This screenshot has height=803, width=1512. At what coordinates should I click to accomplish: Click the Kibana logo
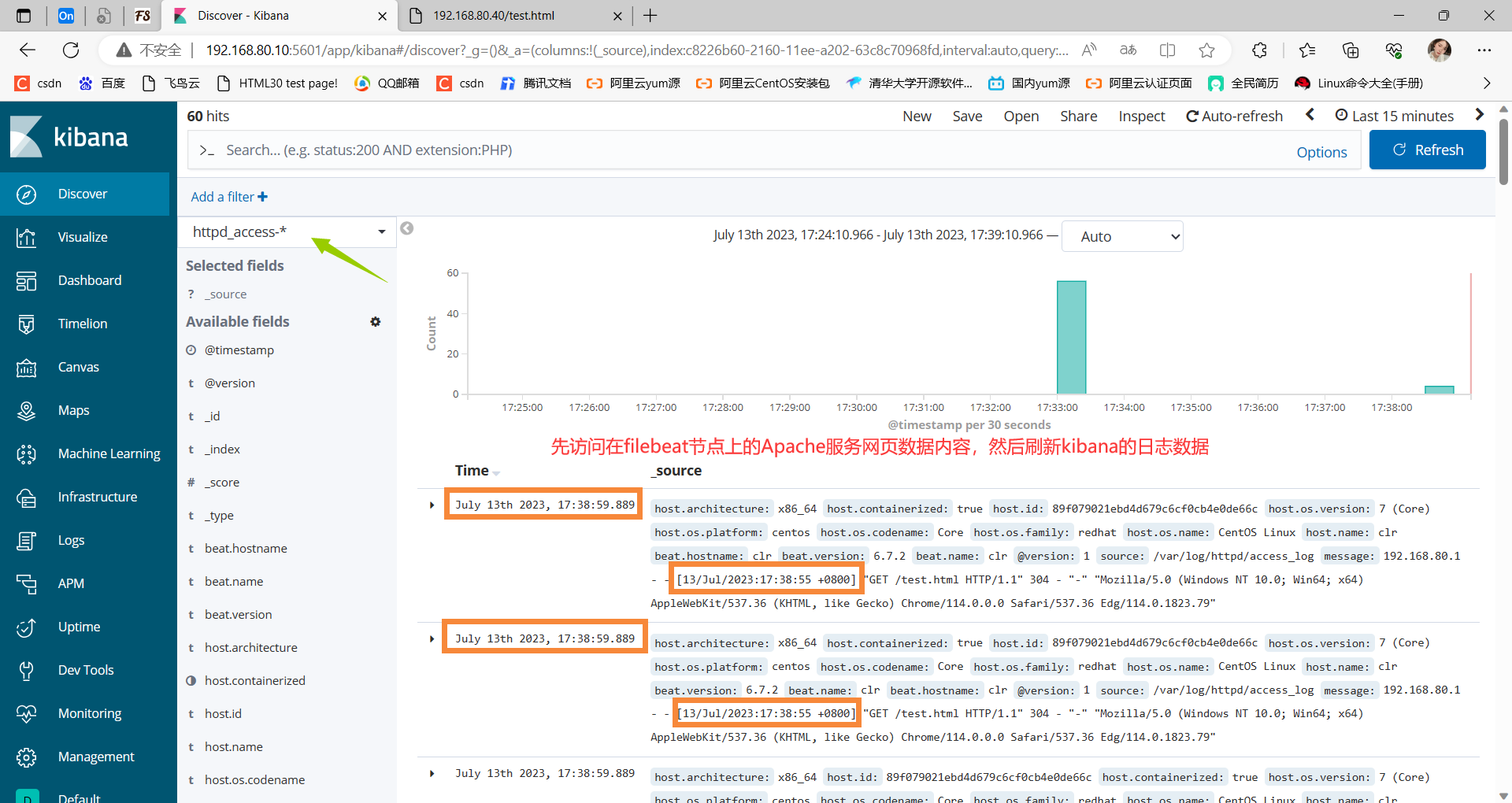(69, 137)
